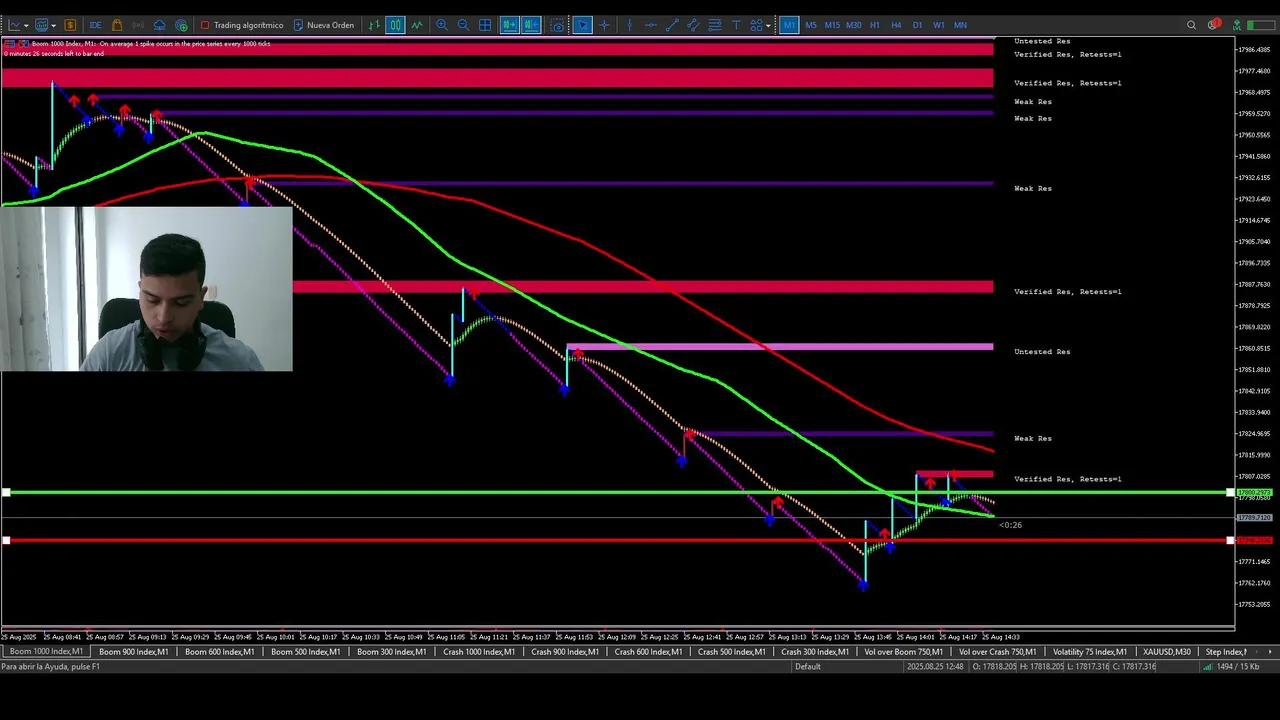Switch chart to line display

417,25
